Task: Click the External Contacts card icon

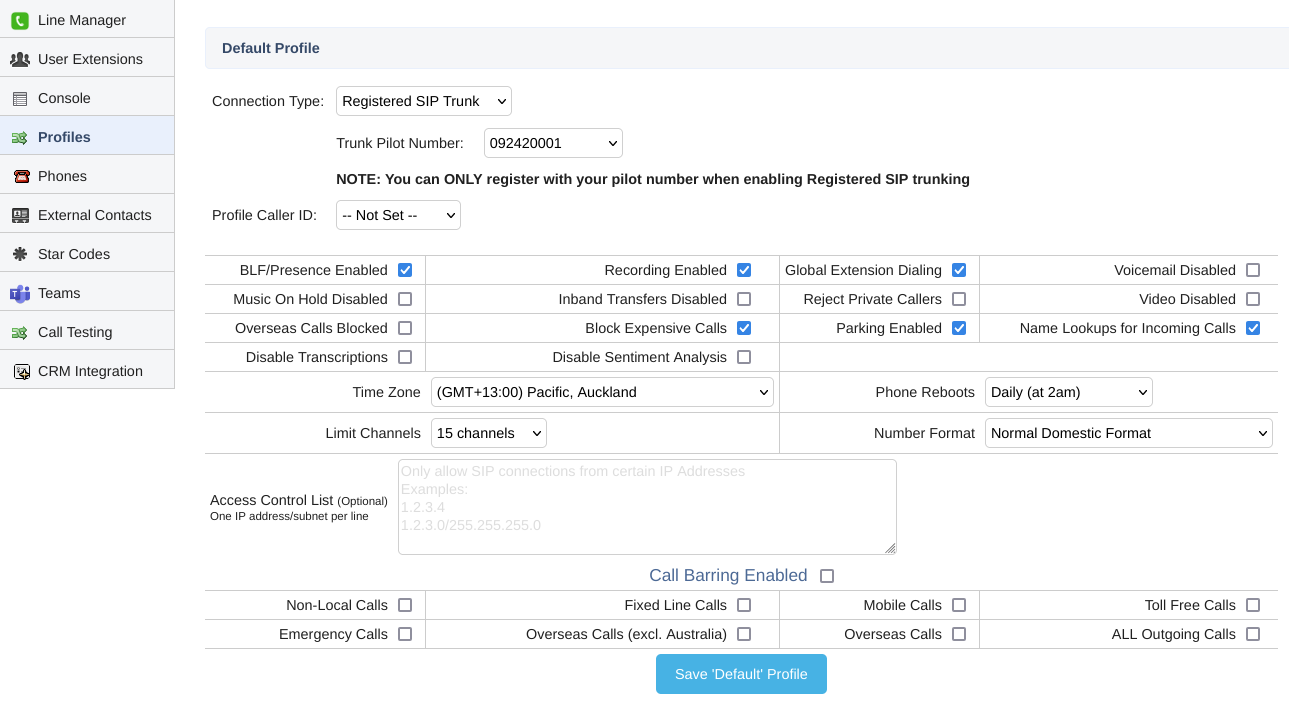Action: [x=20, y=215]
